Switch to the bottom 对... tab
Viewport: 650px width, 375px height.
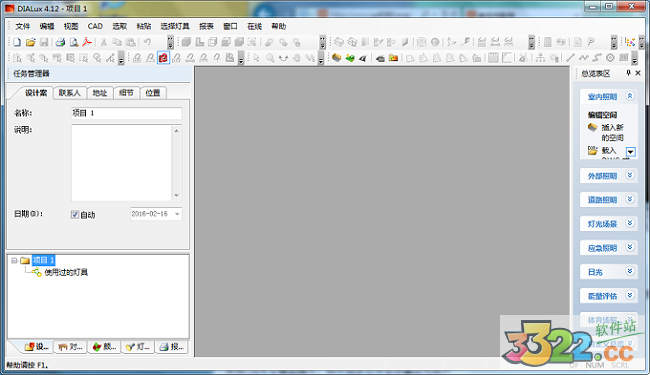70,347
